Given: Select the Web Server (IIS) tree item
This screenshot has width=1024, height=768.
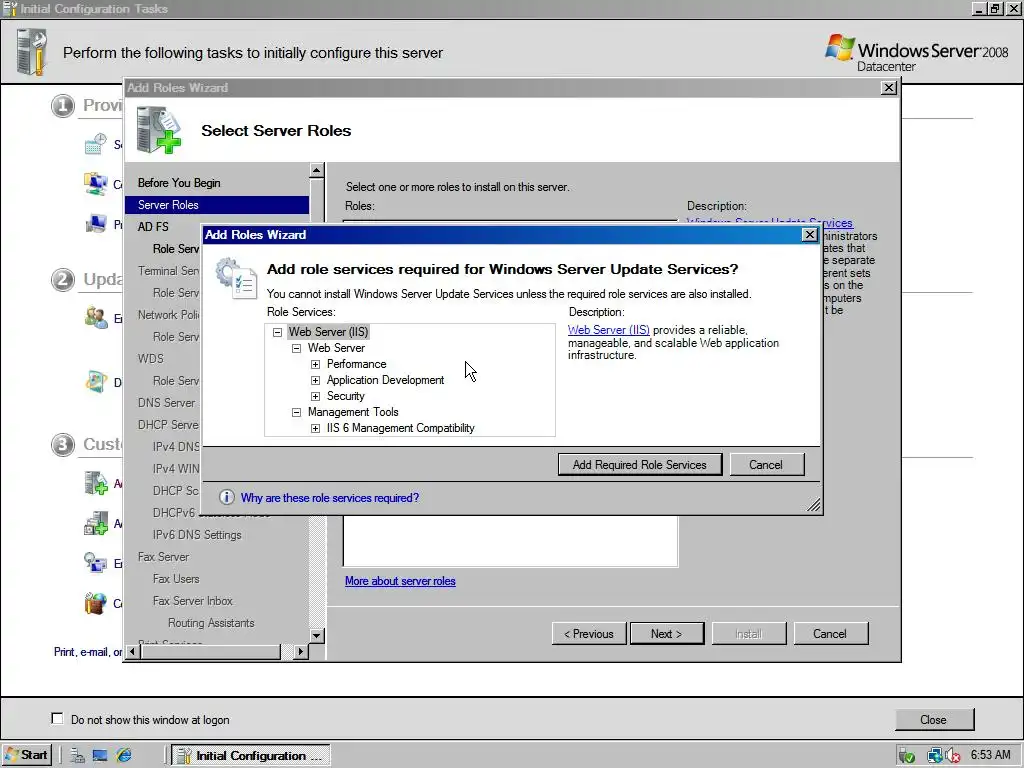Looking at the screenshot, I should 328,332.
